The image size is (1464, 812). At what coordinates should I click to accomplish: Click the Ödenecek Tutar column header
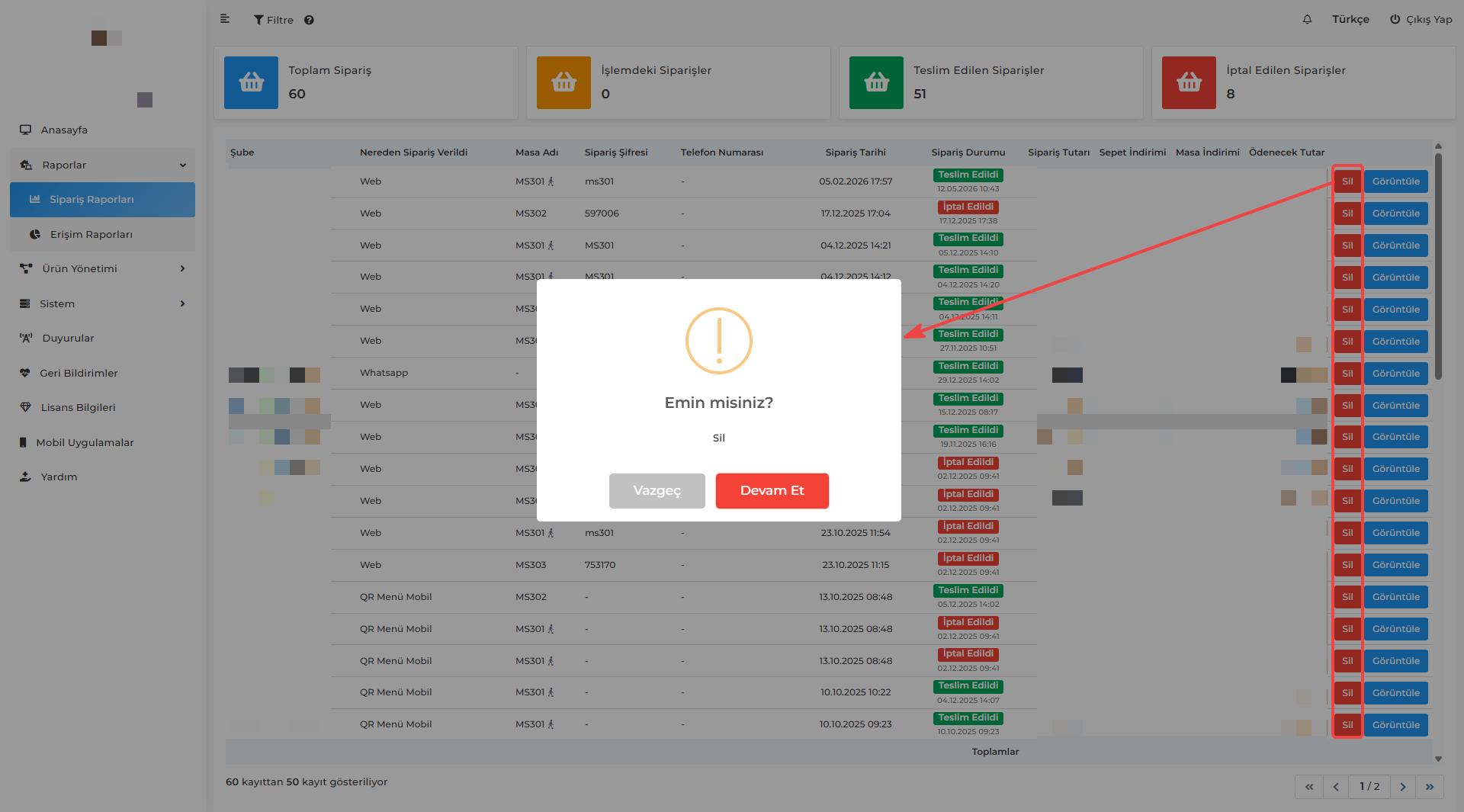pyautogui.click(x=1286, y=152)
